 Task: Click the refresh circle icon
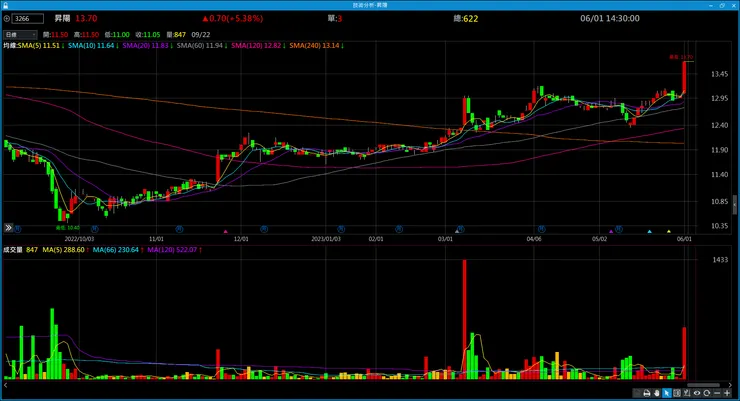tap(706, 393)
